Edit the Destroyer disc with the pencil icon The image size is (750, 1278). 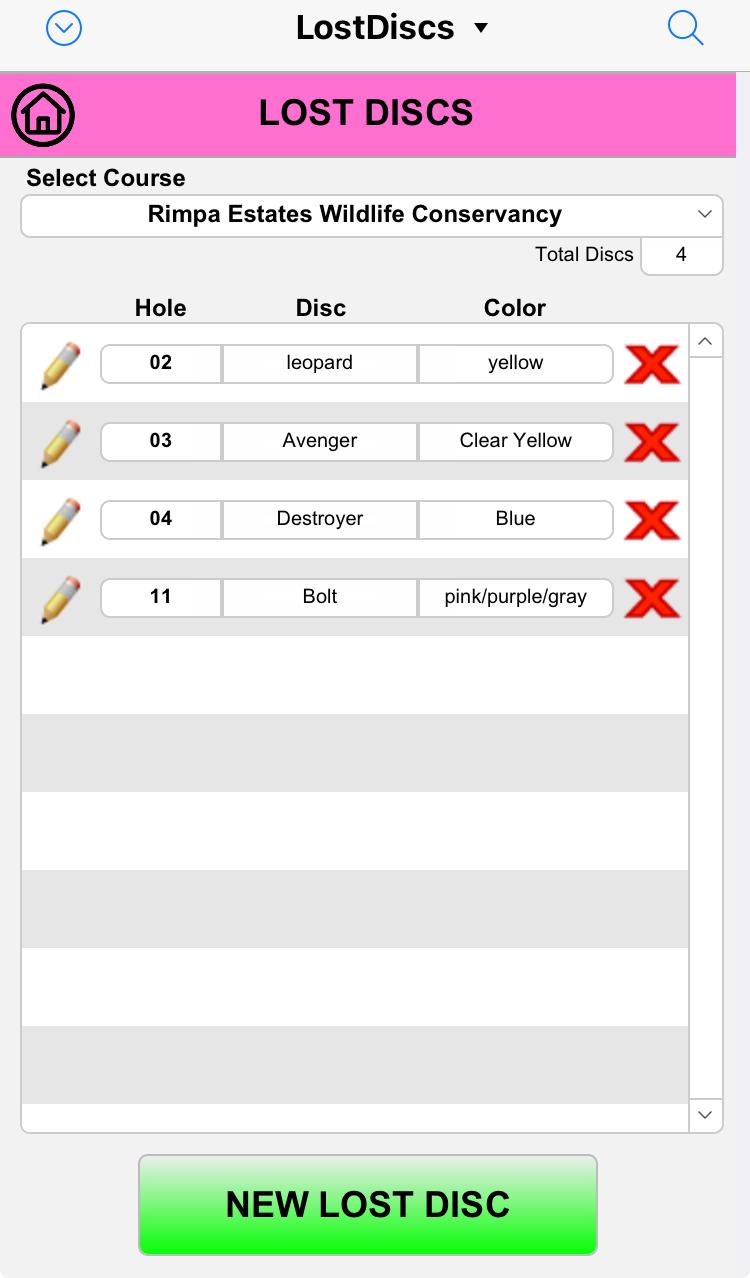pyautogui.click(x=61, y=521)
